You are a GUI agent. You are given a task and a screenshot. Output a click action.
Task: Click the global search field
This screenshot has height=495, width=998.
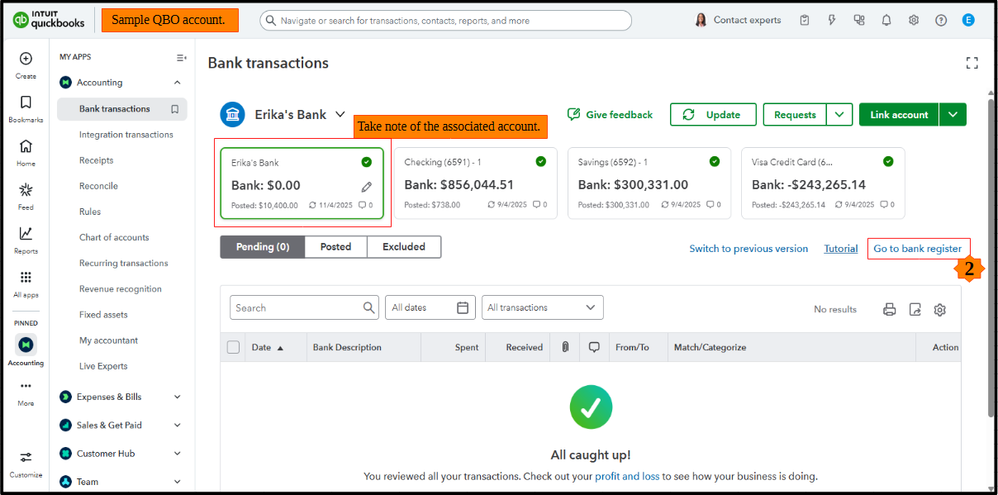pos(446,20)
